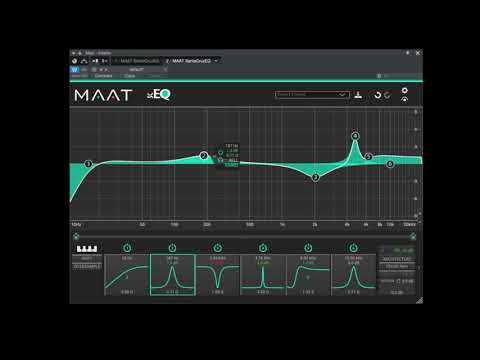Click the host Copy button
This screenshot has height=360, width=480.
pyautogui.click(x=129, y=76)
